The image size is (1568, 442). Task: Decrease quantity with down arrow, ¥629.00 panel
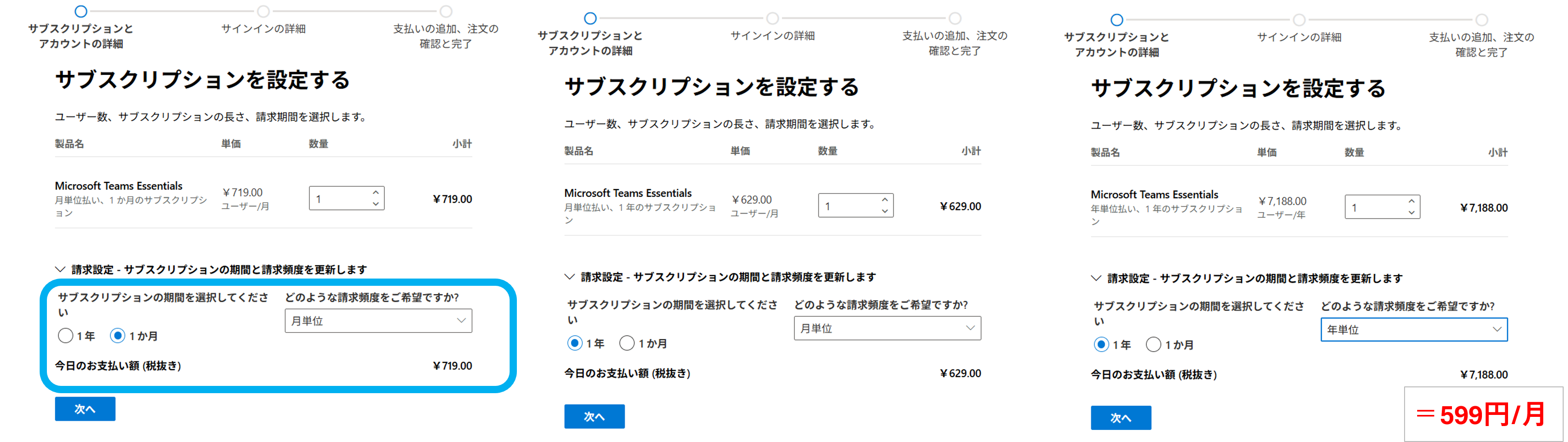[x=885, y=211]
